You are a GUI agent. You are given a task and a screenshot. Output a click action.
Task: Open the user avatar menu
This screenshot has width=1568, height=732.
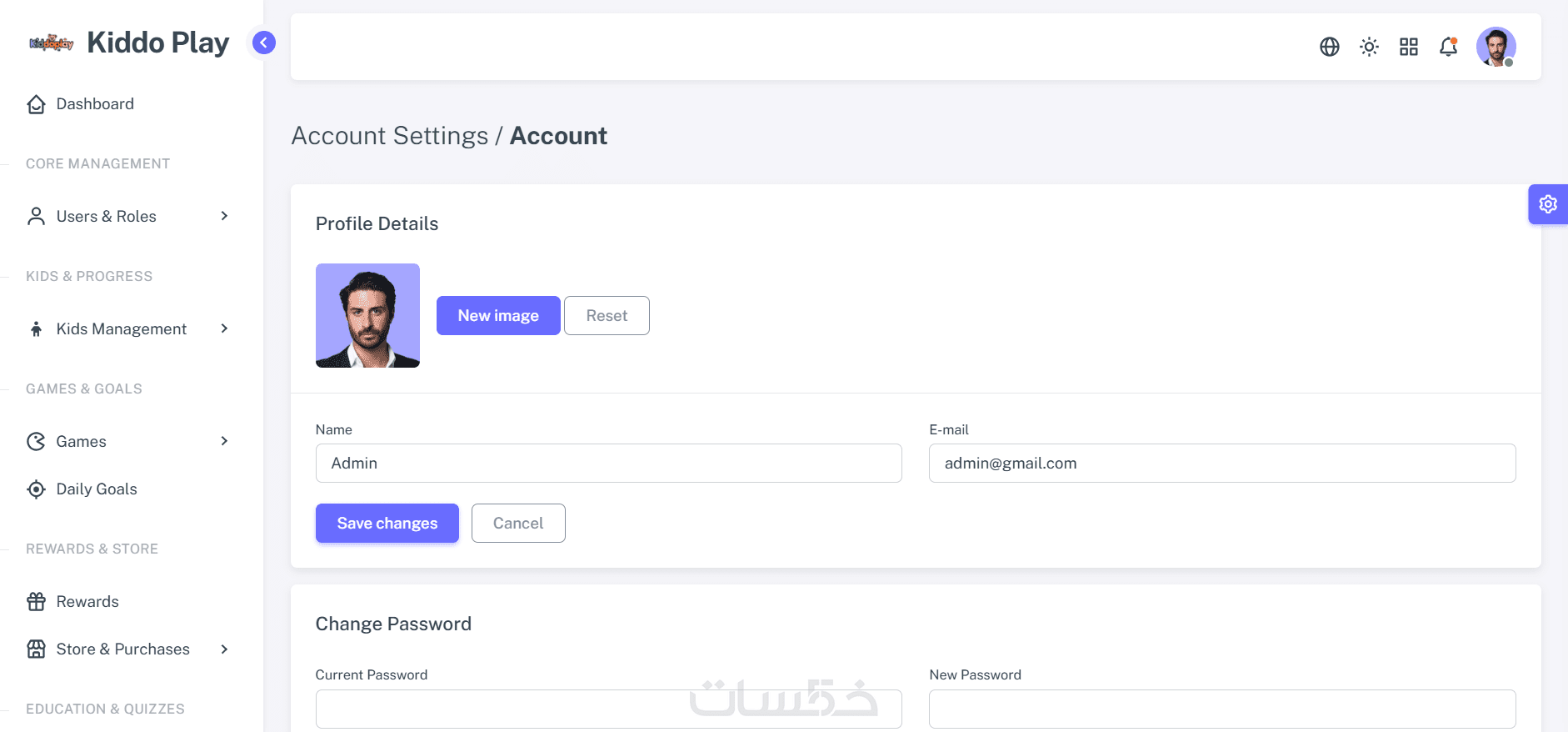[x=1496, y=47]
